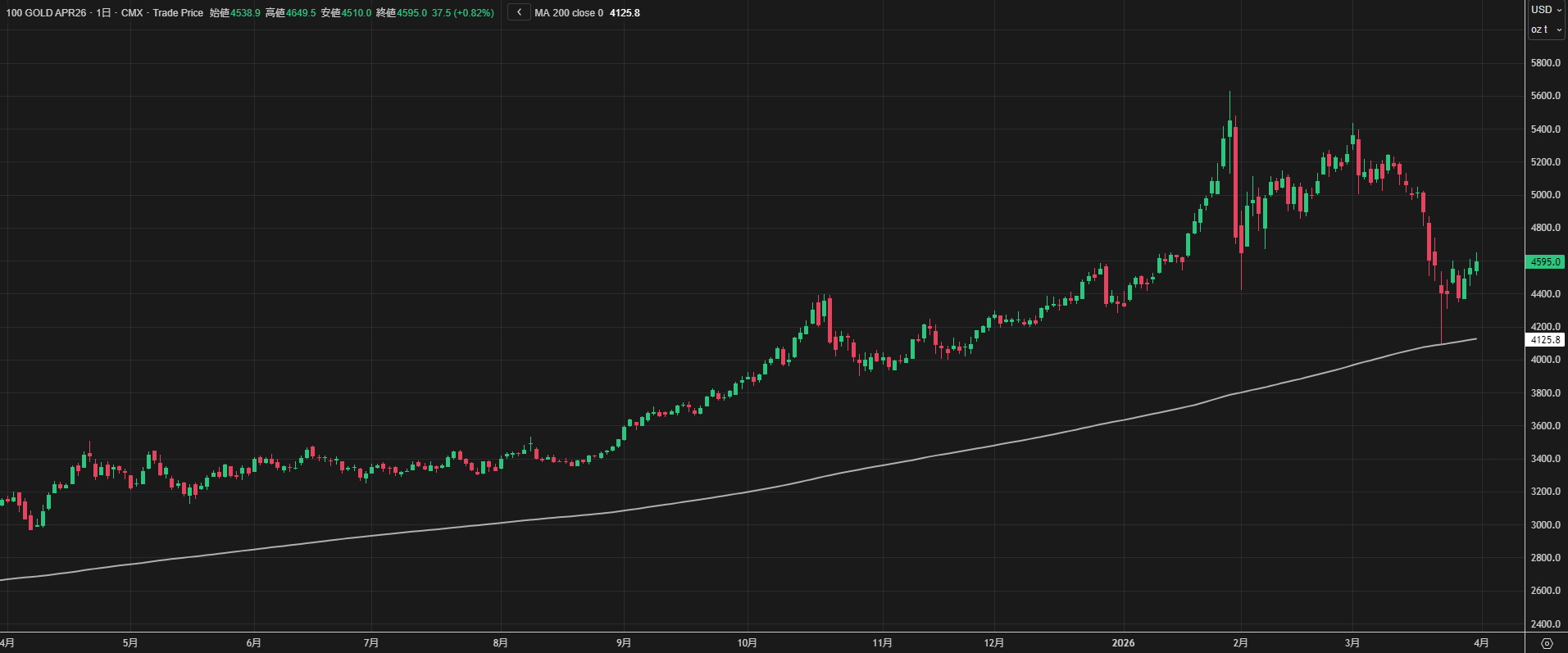Viewport: 1568px width, 653px height.
Task: Click the 9月 marker on time axis
Action: pyautogui.click(x=624, y=643)
